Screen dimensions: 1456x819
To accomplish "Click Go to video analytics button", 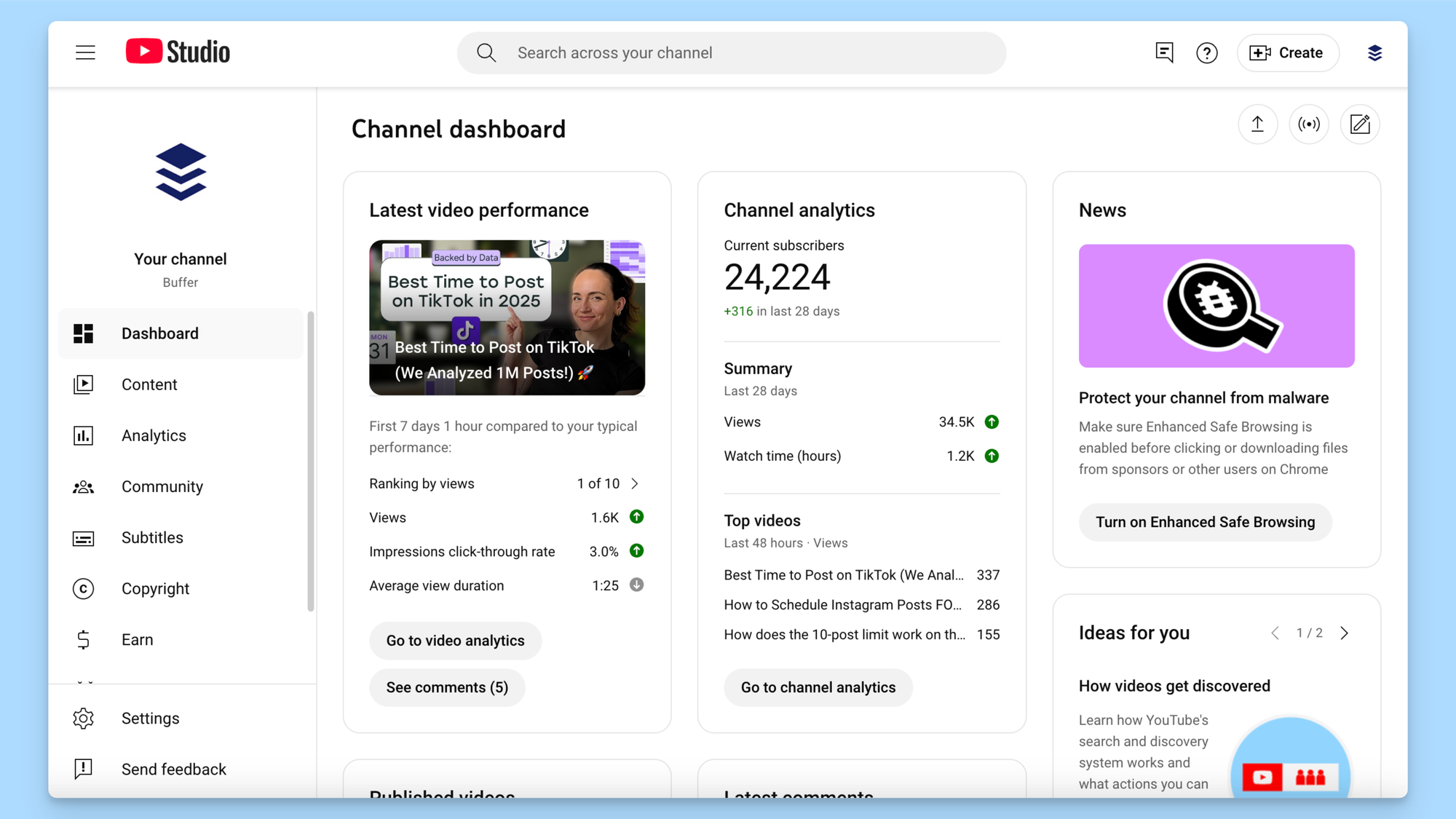I will tap(455, 641).
